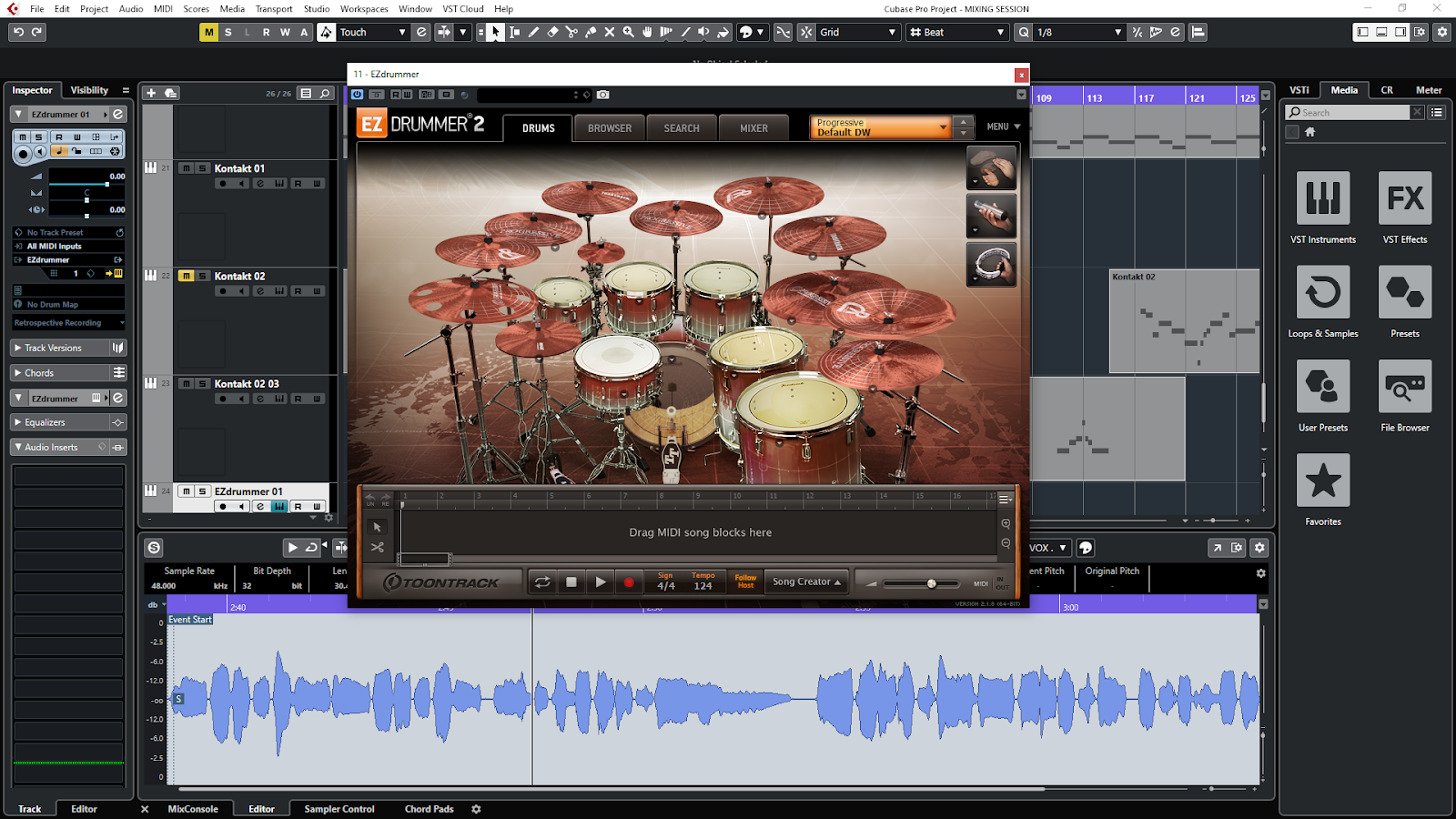Image resolution: width=1456 pixels, height=819 pixels.
Task: Collapse the Audio Inserts section
Action: 68,447
